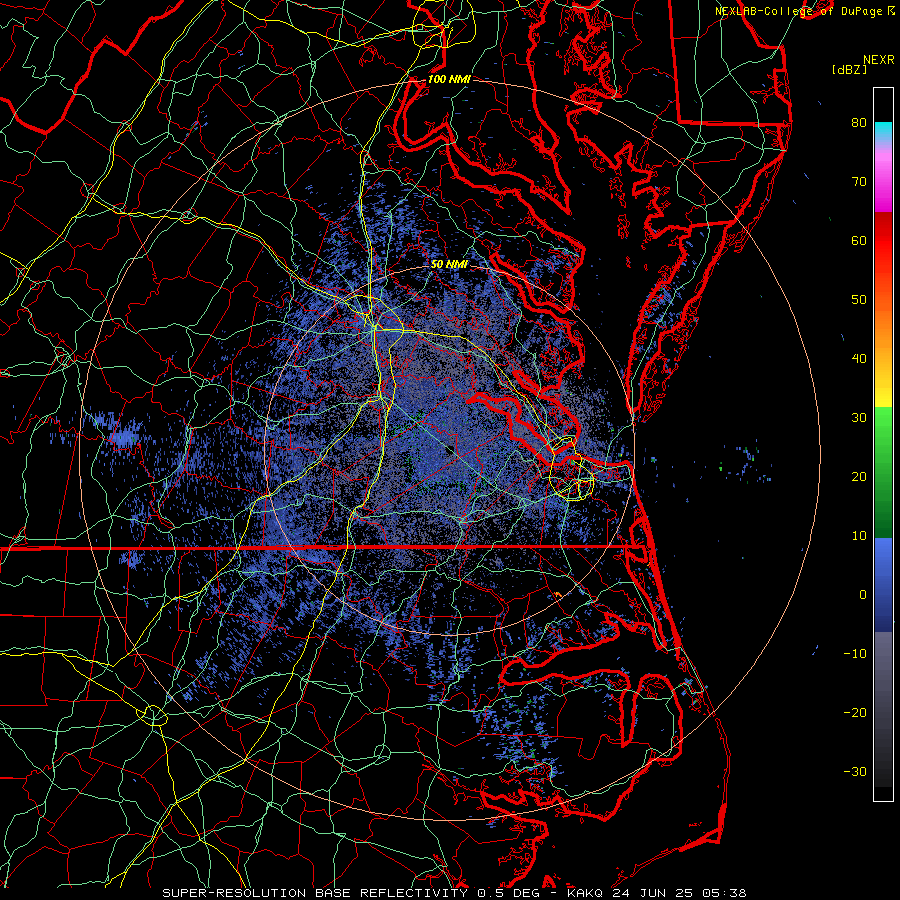Click the cyan top segment of color bar
Screen dimensions: 900x900
883,132
